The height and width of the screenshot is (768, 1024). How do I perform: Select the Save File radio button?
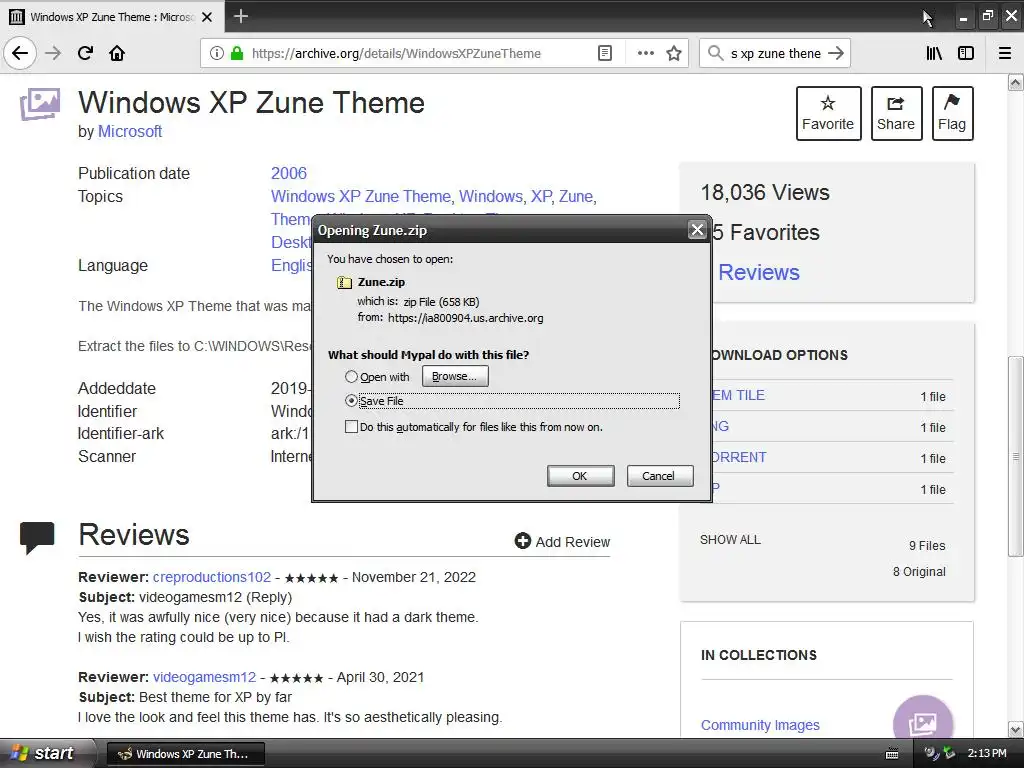pyautogui.click(x=351, y=401)
